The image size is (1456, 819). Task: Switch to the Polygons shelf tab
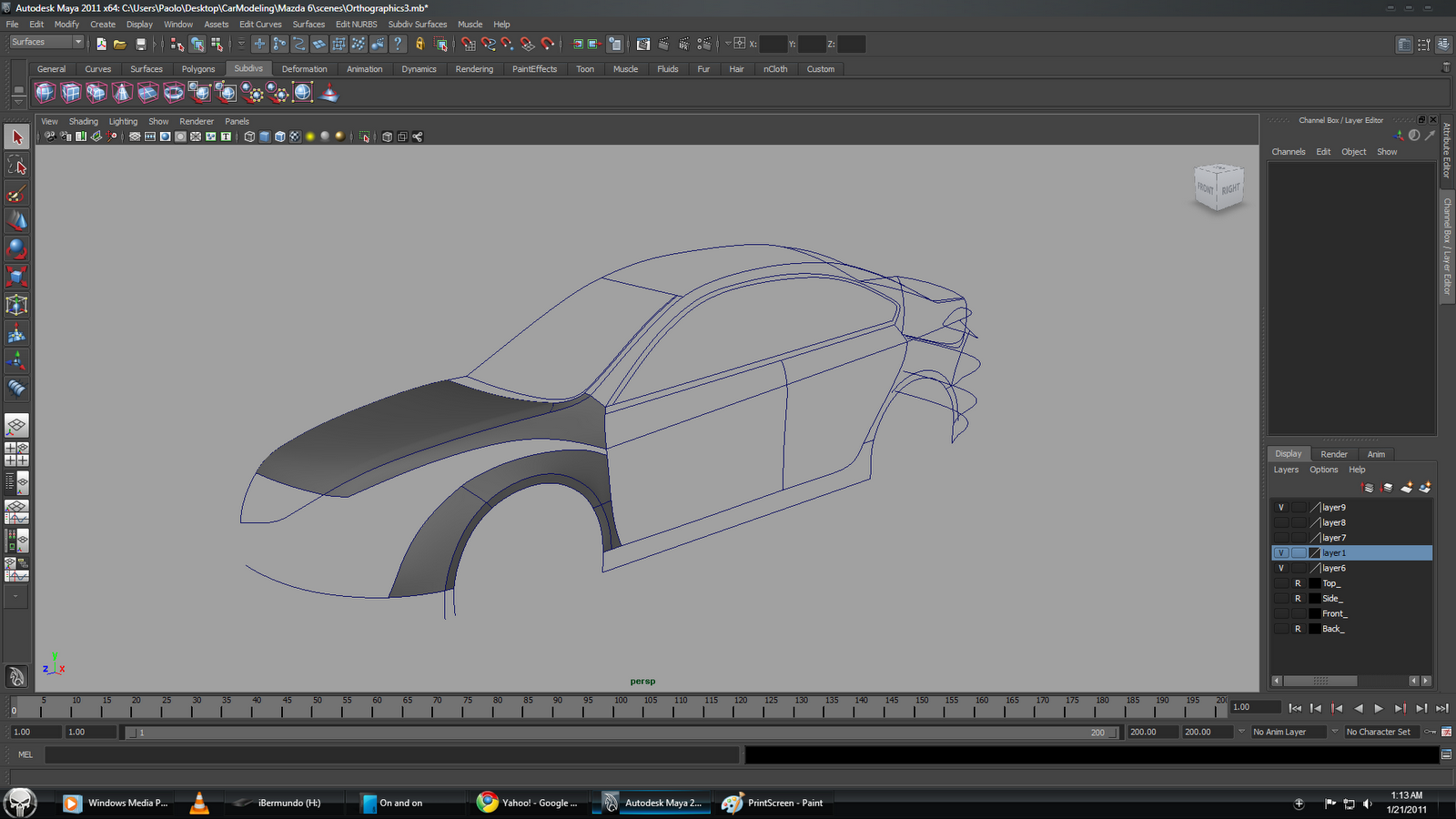click(197, 68)
